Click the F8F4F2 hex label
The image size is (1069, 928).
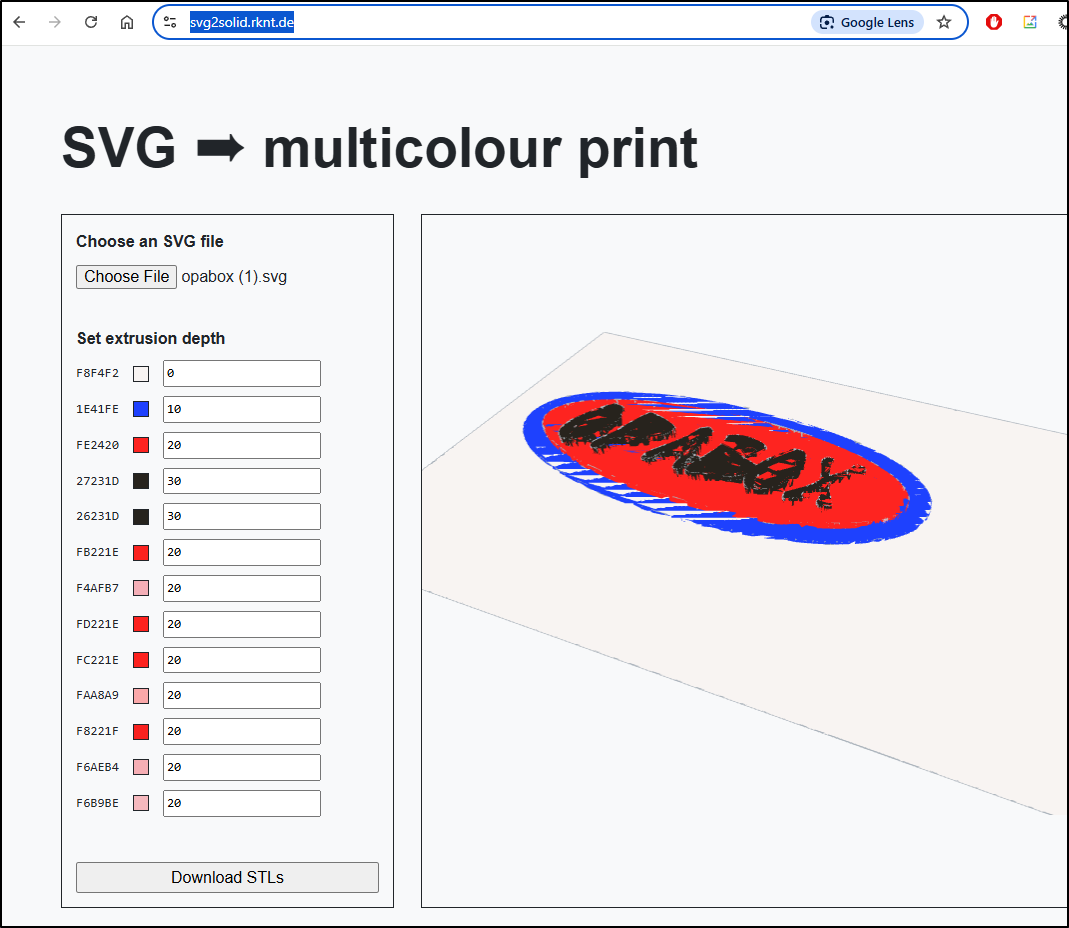coord(97,374)
